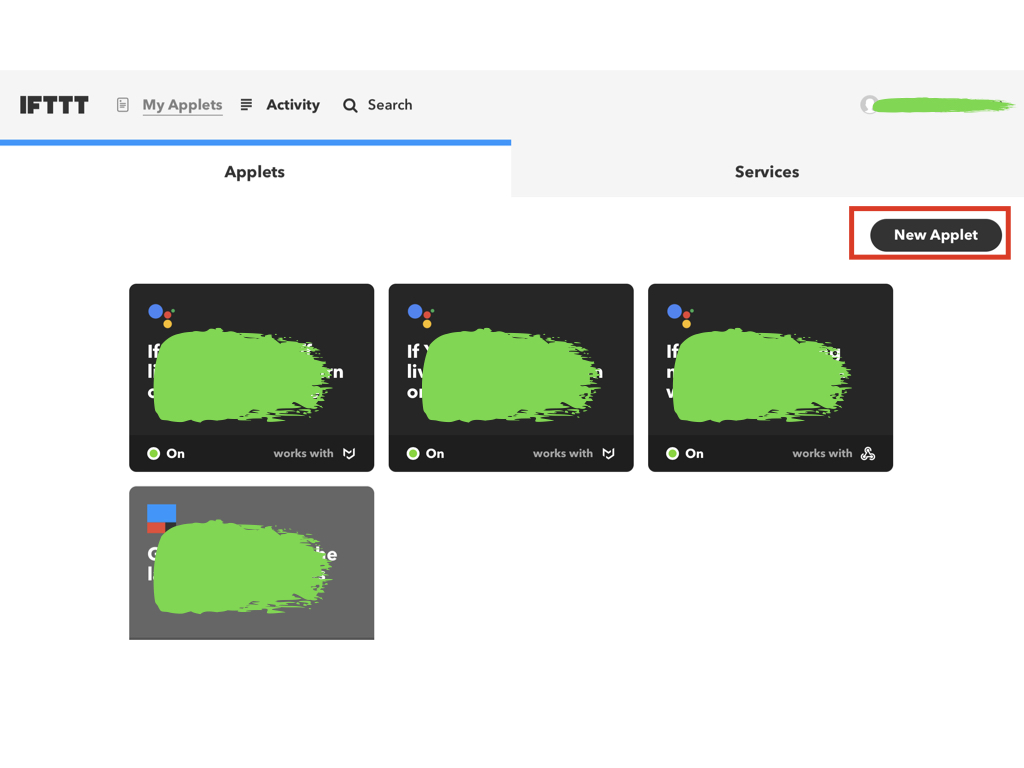Image resolution: width=1024 pixels, height=768 pixels.
Task: Click the Webhooks icon on third card
Action: pos(868,453)
